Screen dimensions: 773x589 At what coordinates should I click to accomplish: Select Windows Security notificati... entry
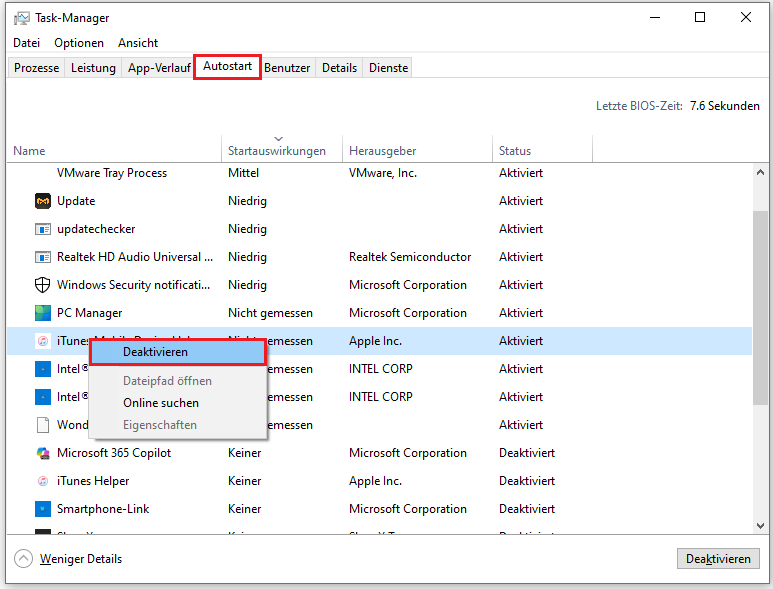pos(133,285)
